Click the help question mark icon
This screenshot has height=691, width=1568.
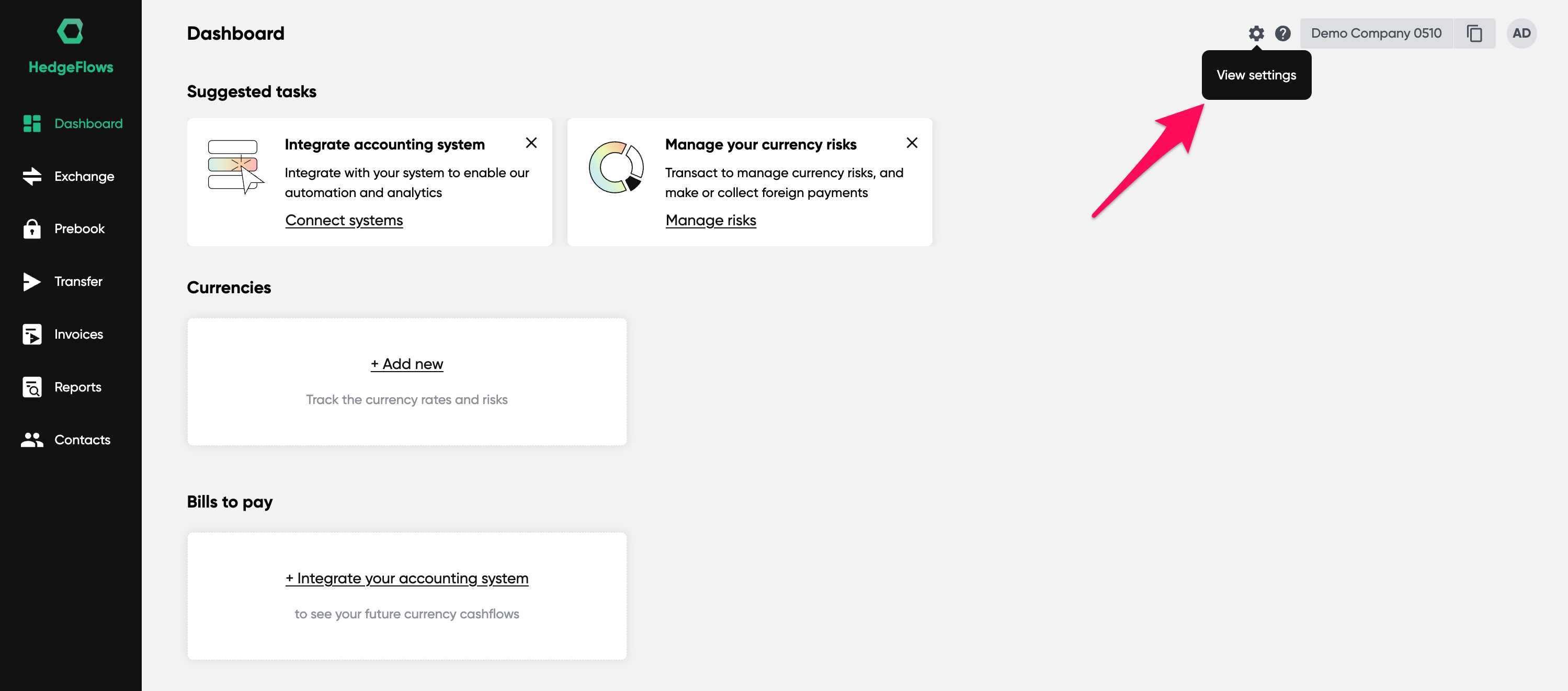click(x=1282, y=33)
